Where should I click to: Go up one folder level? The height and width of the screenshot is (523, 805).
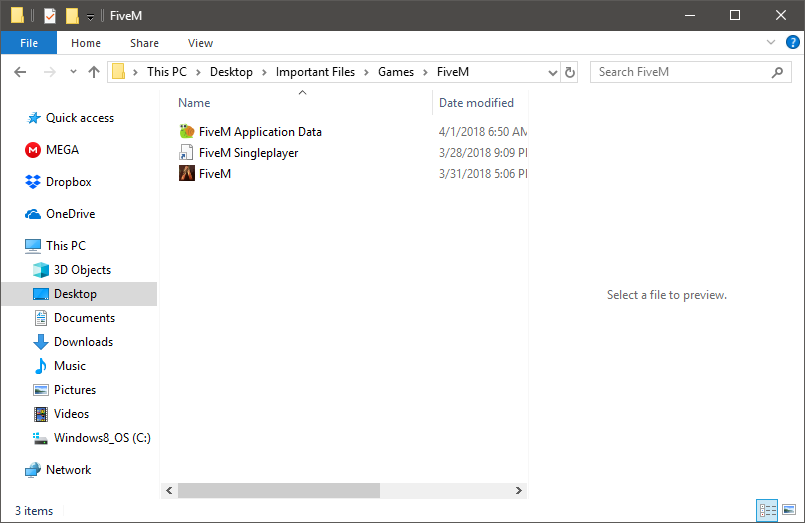click(93, 72)
